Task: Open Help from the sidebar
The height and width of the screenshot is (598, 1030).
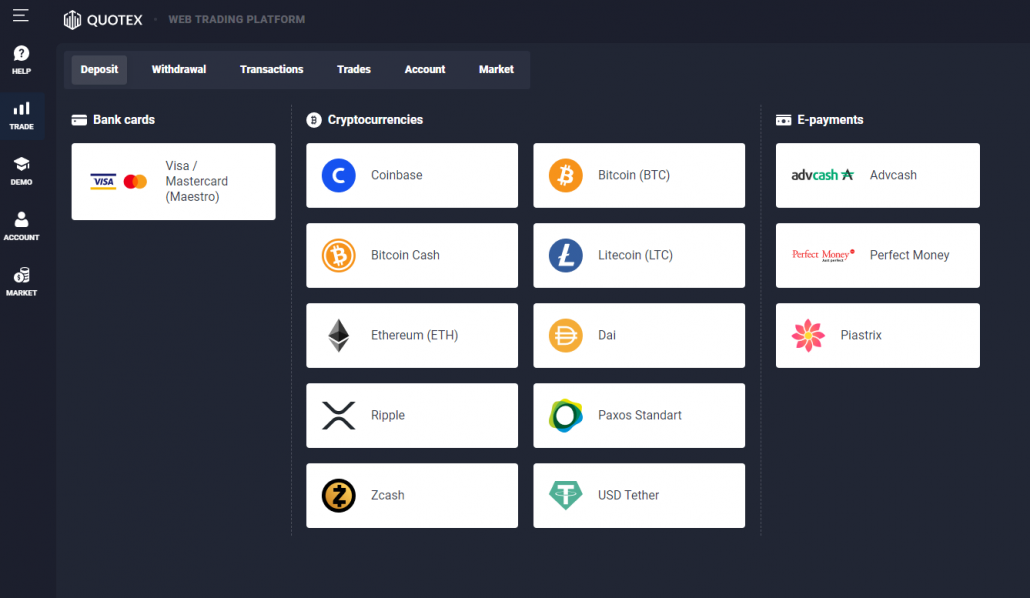Action: pyautogui.click(x=21, y=60)
